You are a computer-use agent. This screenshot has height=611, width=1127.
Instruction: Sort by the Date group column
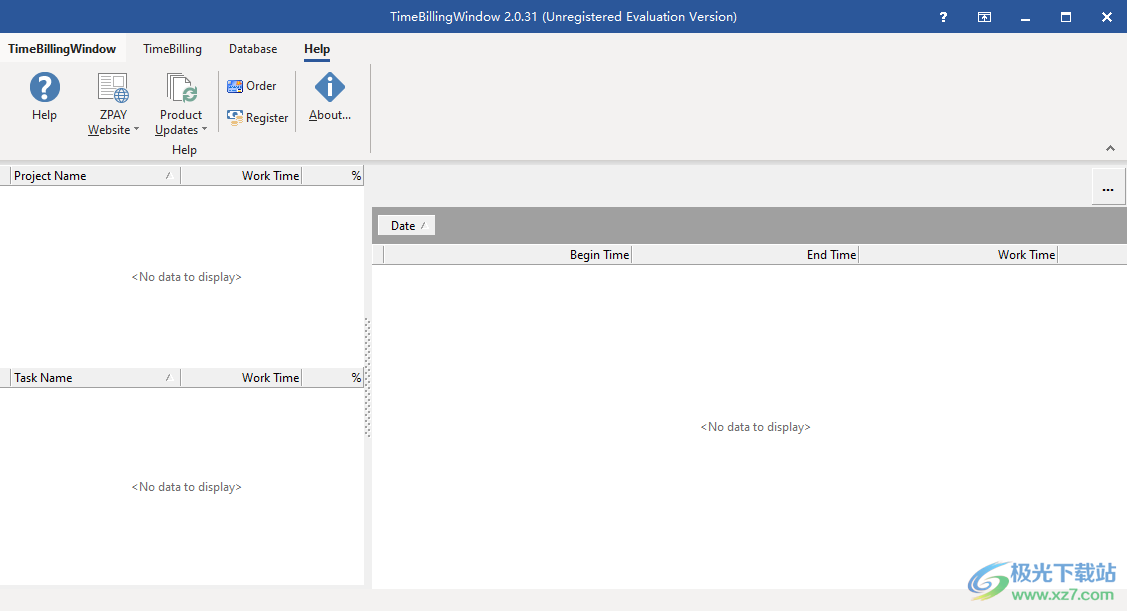406,226
